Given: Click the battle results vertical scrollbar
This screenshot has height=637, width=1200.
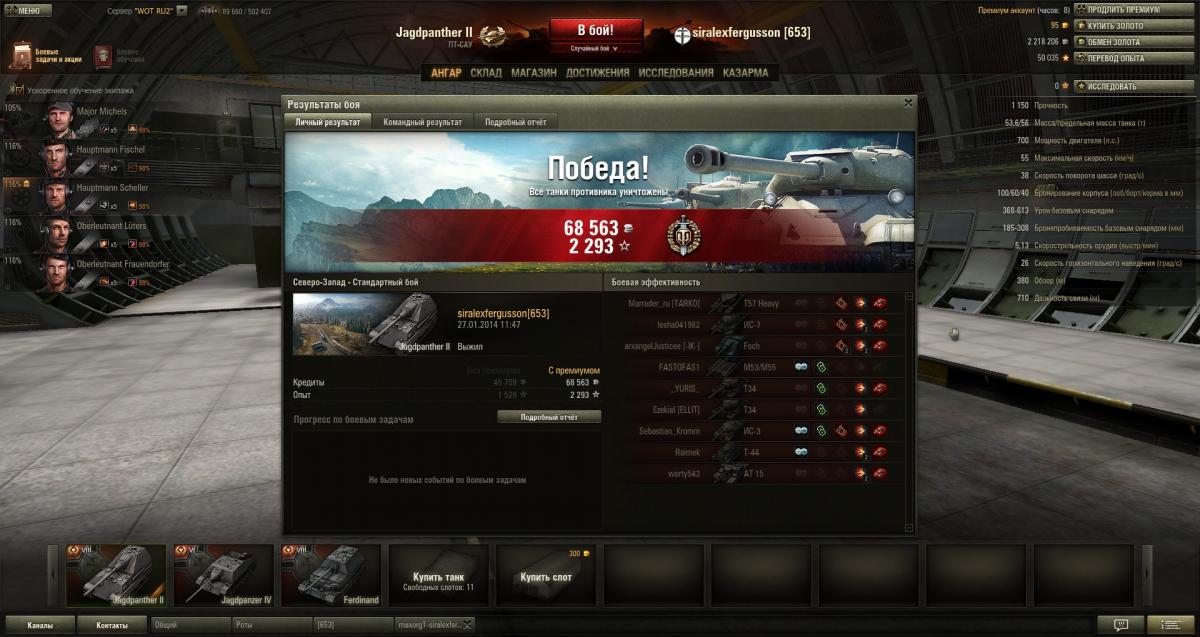Looking at the screenshot, I should click(909, 411).
